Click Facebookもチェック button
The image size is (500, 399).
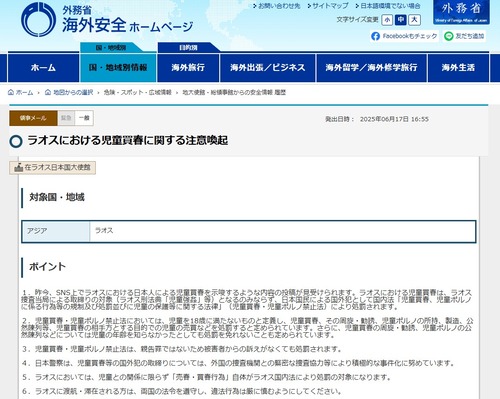point(404,36)
